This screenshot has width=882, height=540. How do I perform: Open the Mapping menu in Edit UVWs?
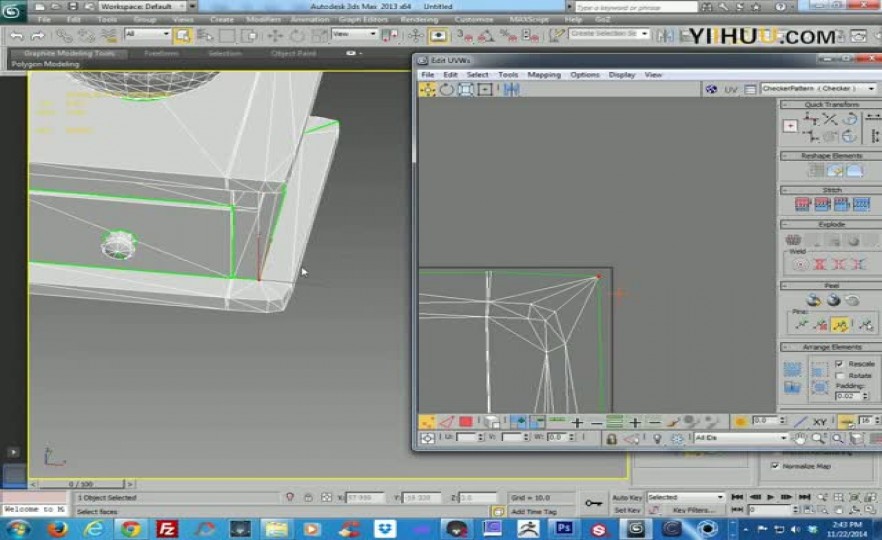click(544, 74)
